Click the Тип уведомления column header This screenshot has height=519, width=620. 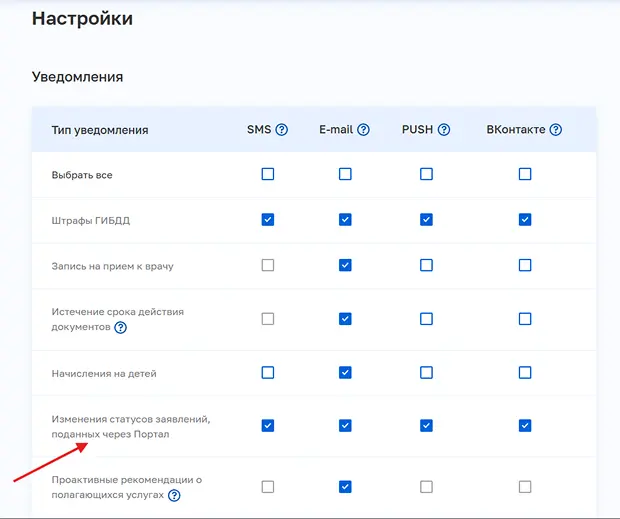coord(100,130)
